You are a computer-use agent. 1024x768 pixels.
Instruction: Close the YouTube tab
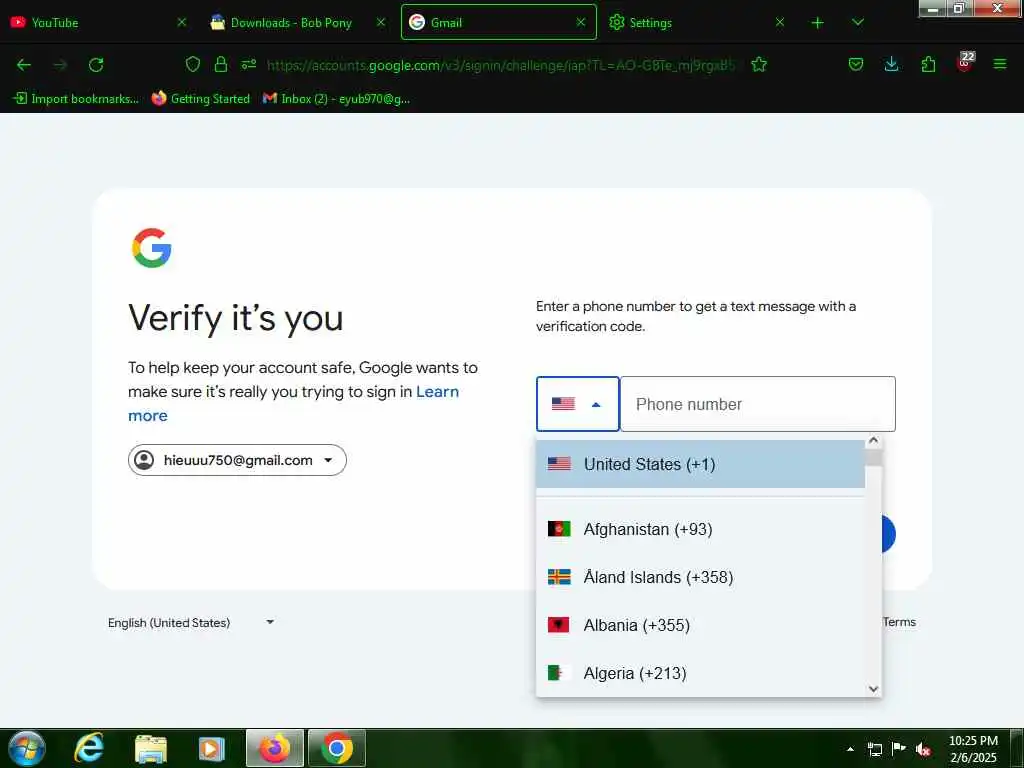182,22
